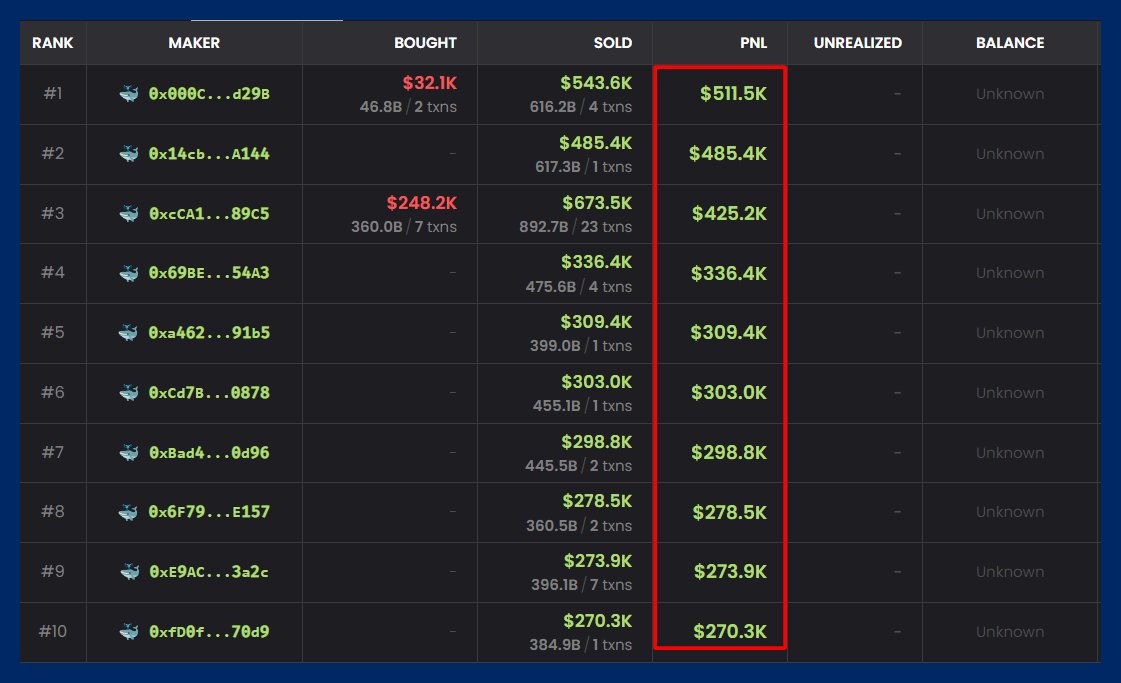Image resolution: width=1121 pixels, height=683 pixels.
Task: Click whale icon beside 0xBad4...0d96
Action: [x=129, y=453]
